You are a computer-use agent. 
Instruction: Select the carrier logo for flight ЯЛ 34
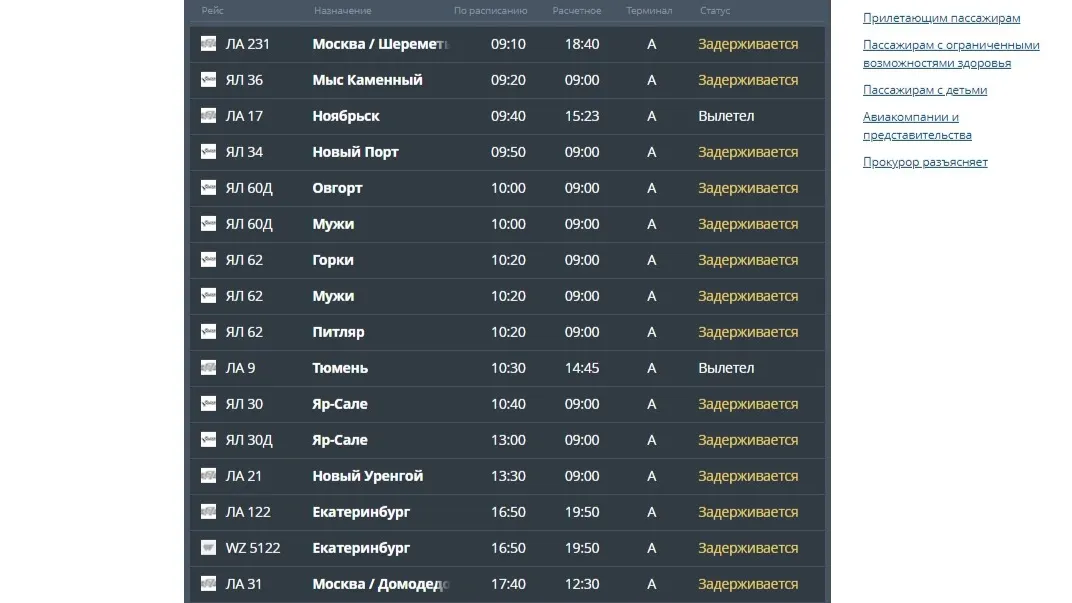[x=208, y=152]
